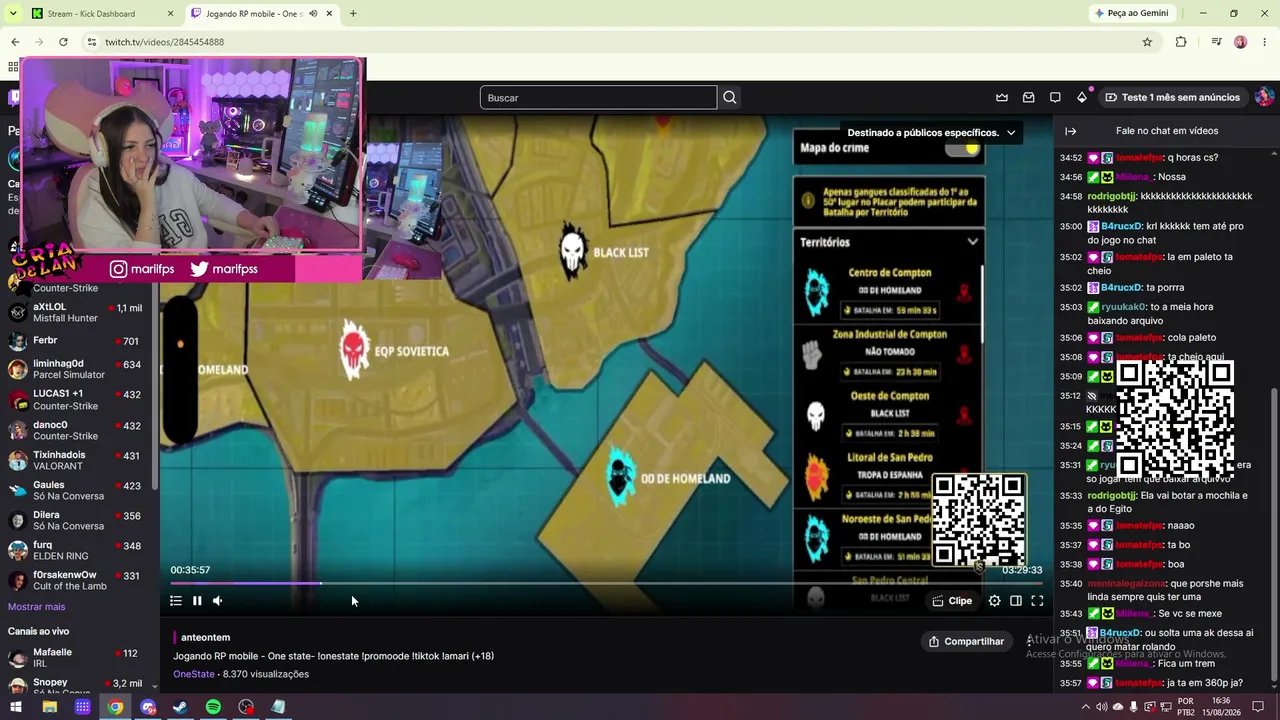This screenshot has height=720, width=1280.
Task: Open Discord from taskbar
Action: [x=148, y=707]
